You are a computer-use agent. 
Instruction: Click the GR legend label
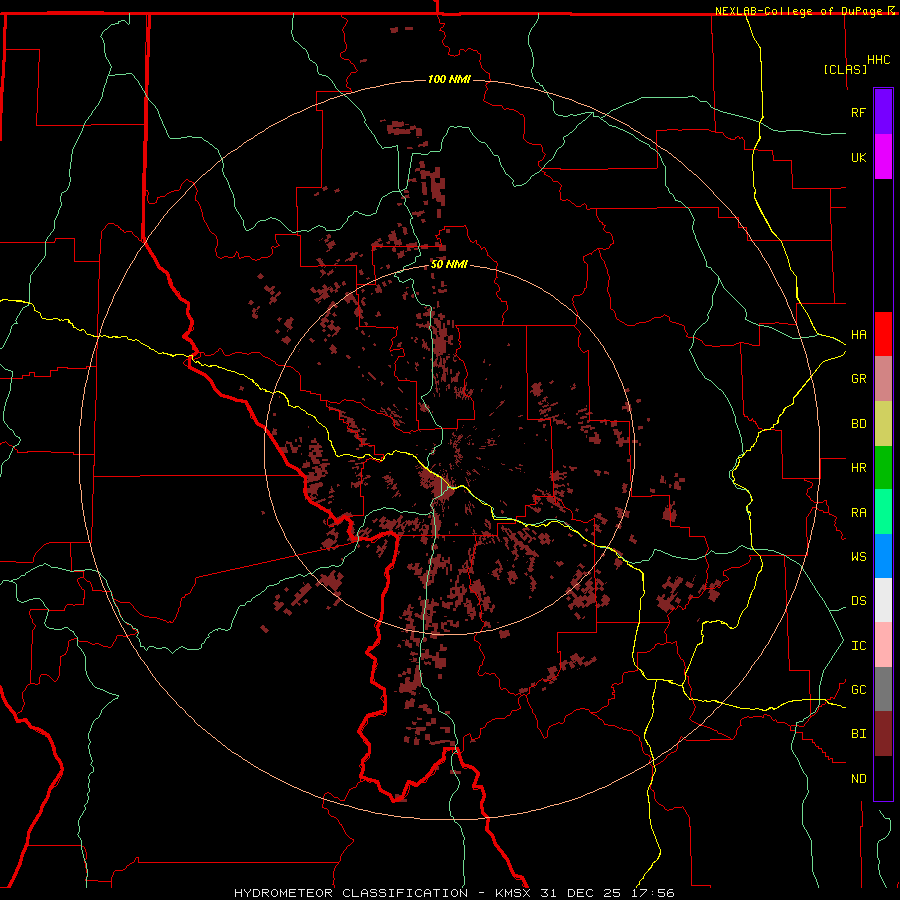pyautogui.click(x=858, y=379)
